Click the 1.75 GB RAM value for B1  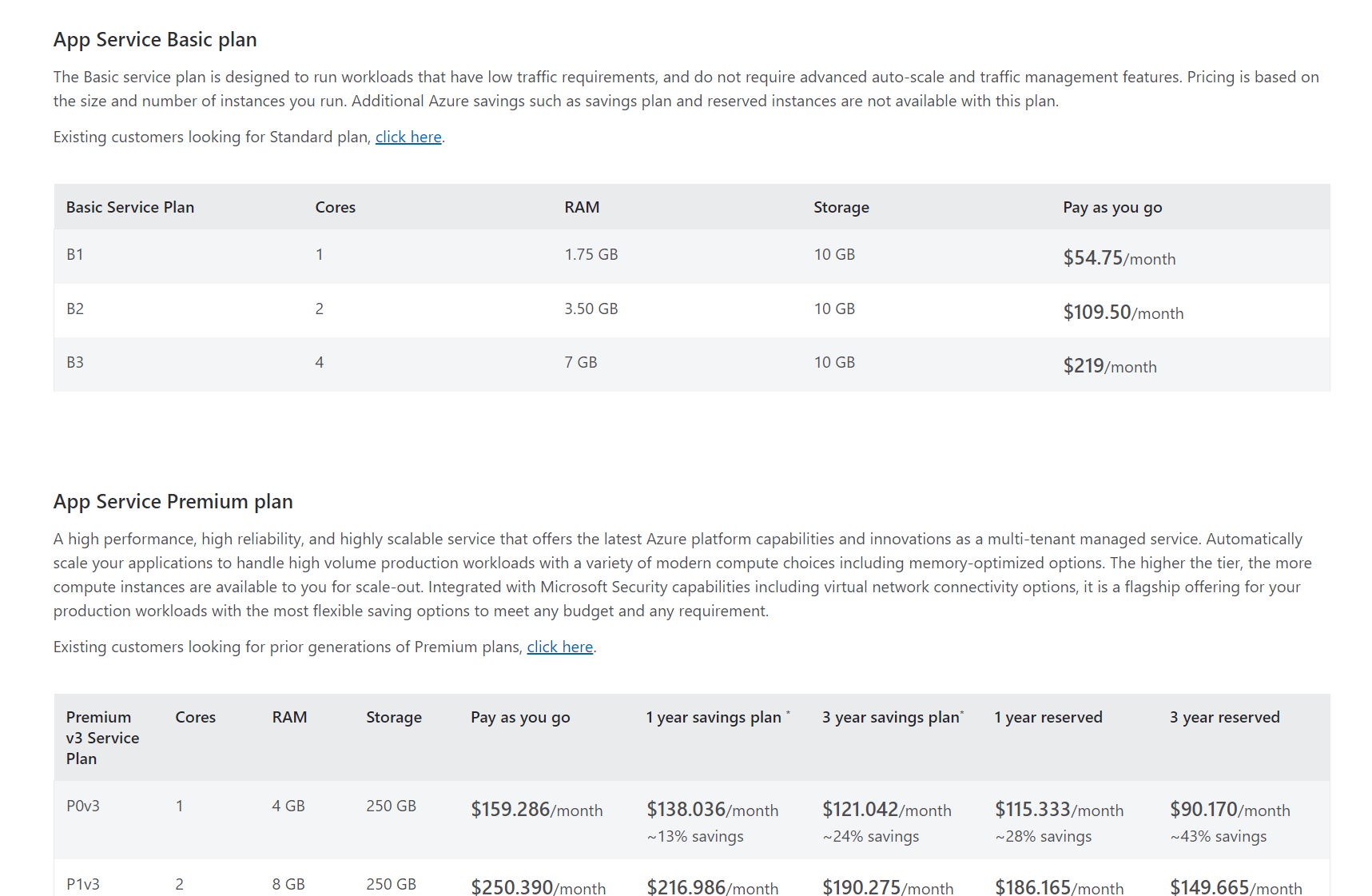[591, 254]
